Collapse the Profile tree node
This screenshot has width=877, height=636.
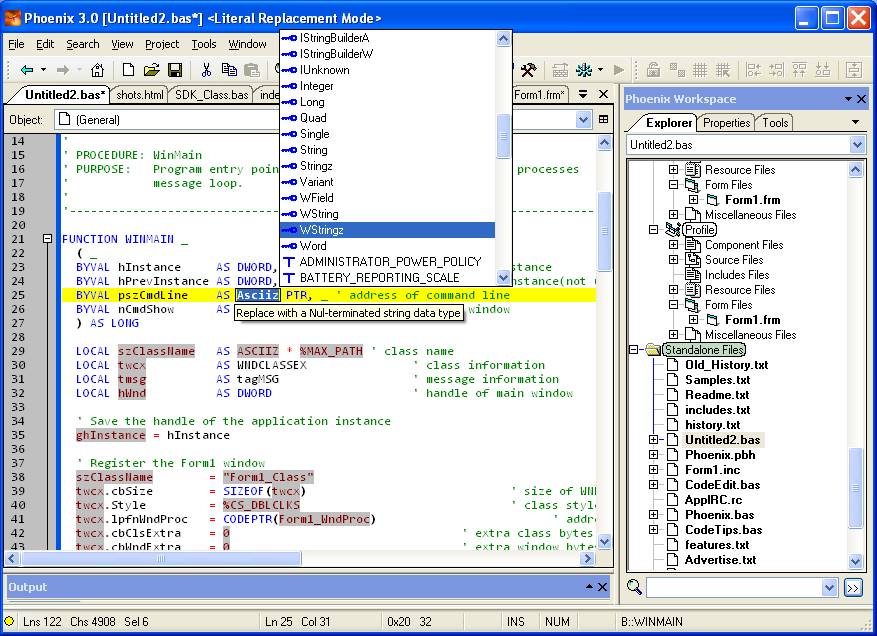click(x=653, y=229)
